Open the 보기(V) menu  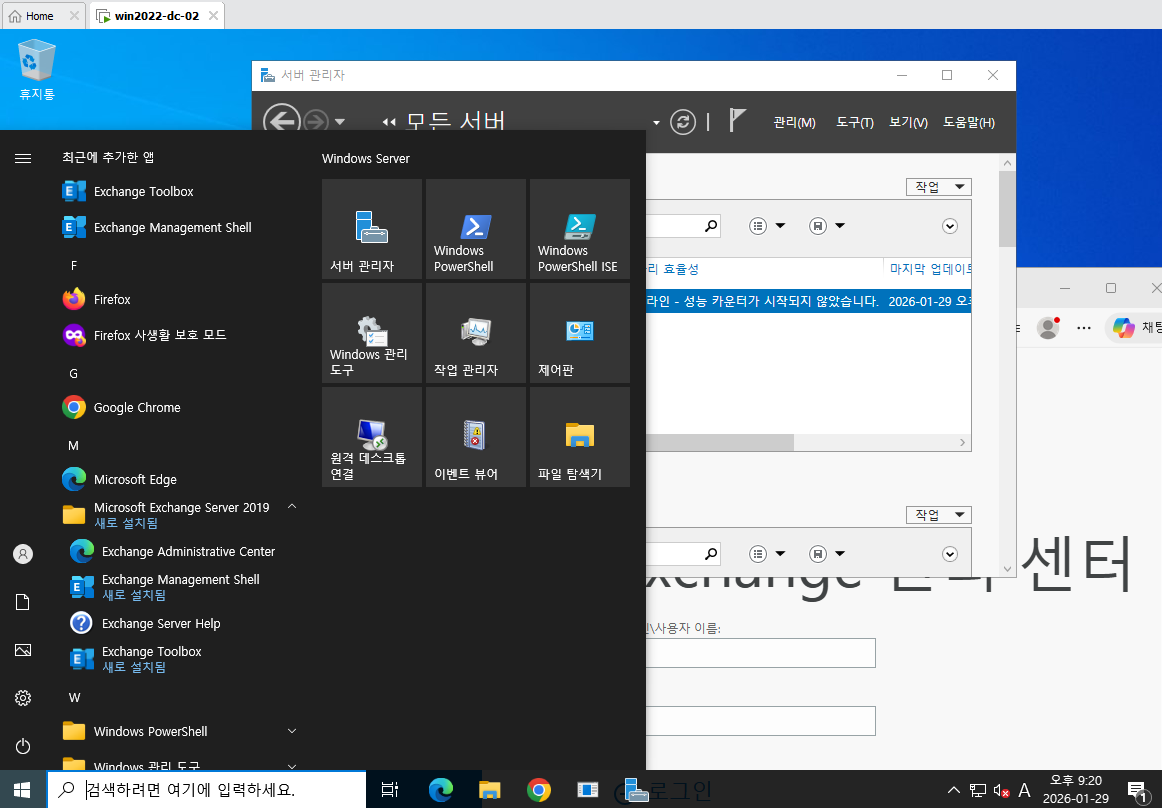[908, 122]
